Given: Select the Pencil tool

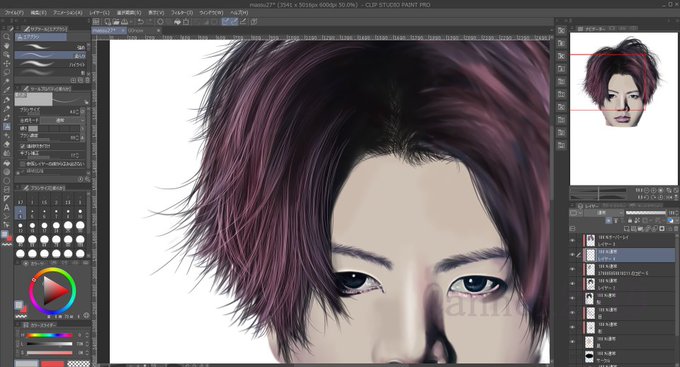Looking at the screenshot, I should (7, 108).
